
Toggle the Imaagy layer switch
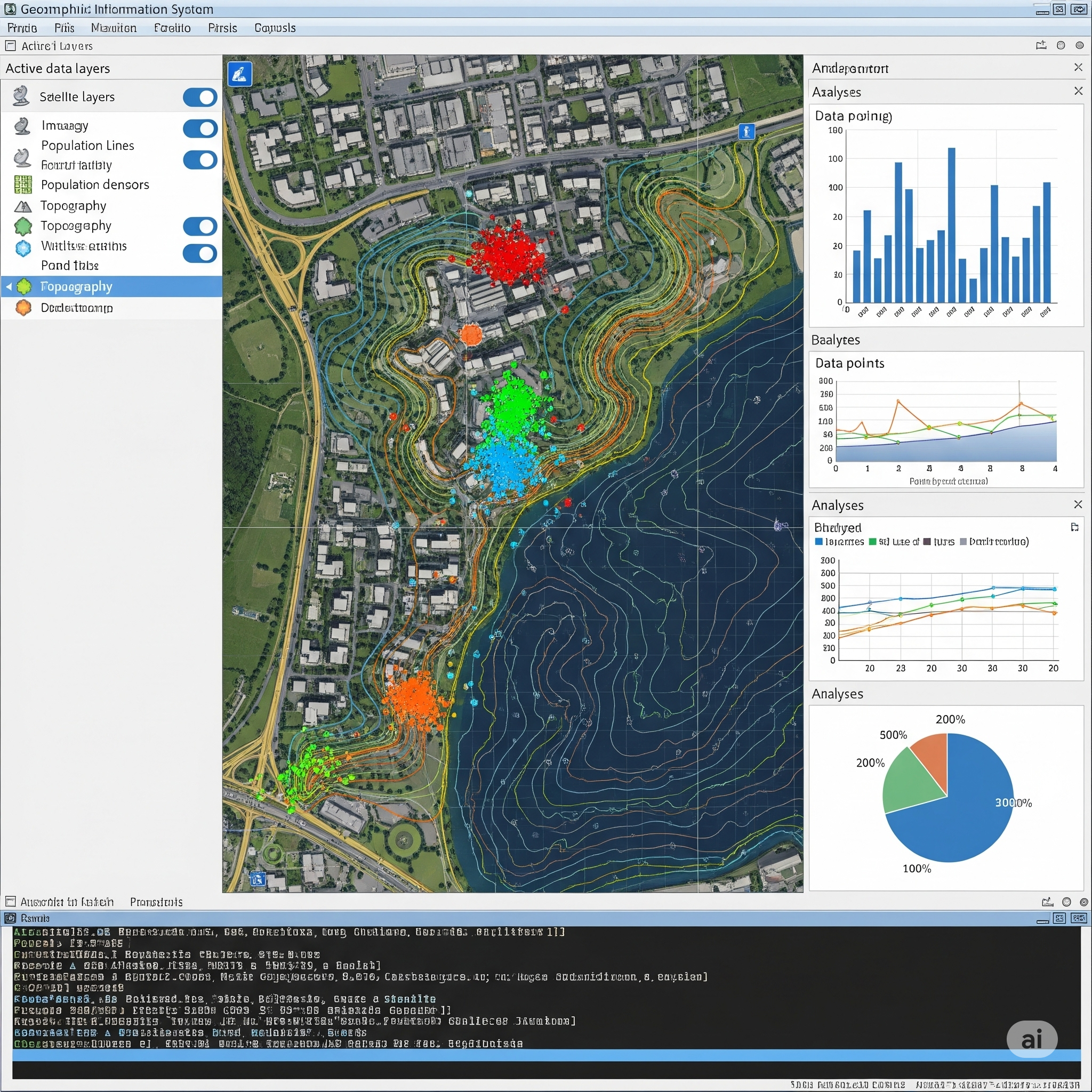(x=200, y=129)
